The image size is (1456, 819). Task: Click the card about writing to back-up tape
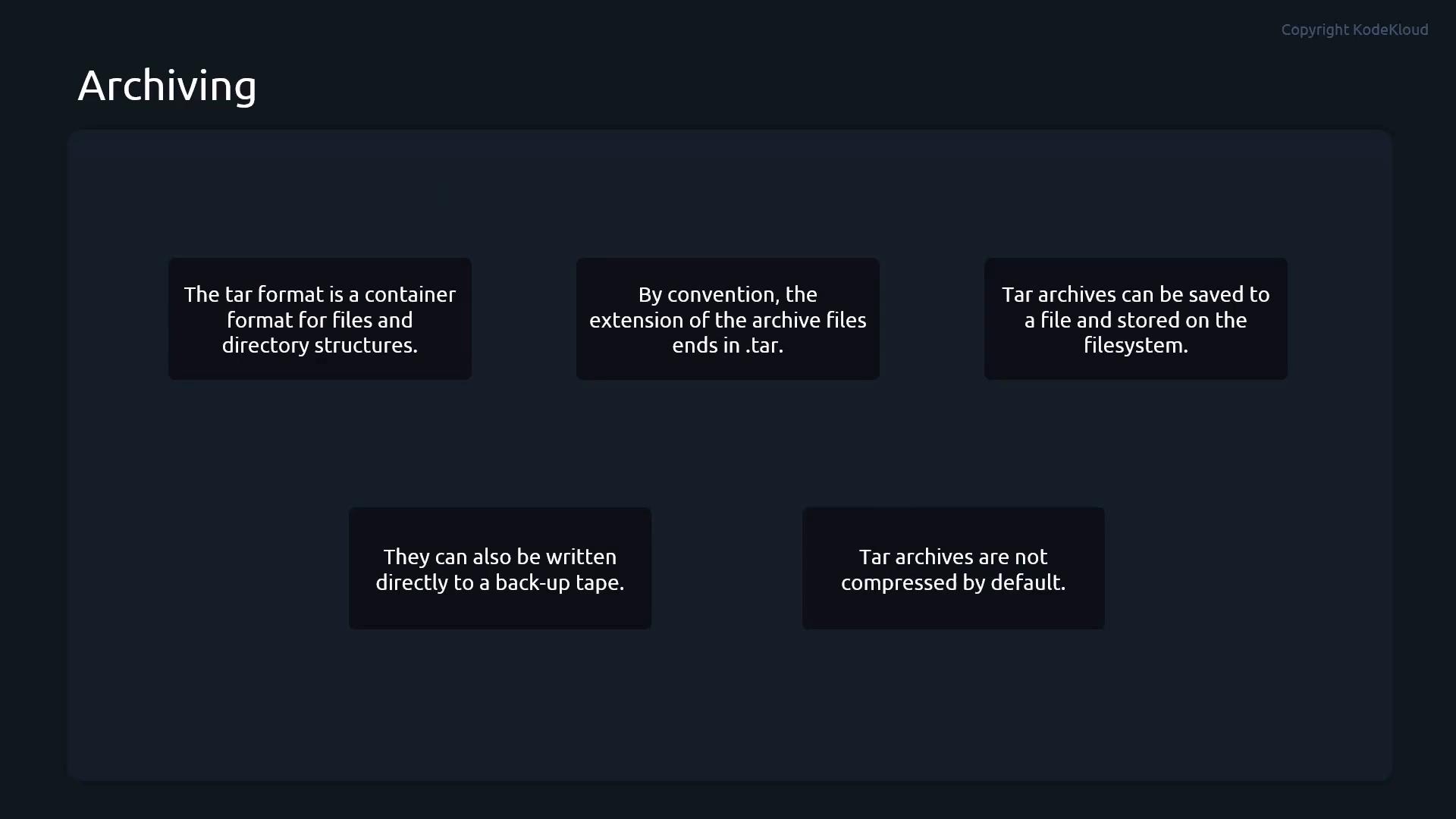pos(500,568)
